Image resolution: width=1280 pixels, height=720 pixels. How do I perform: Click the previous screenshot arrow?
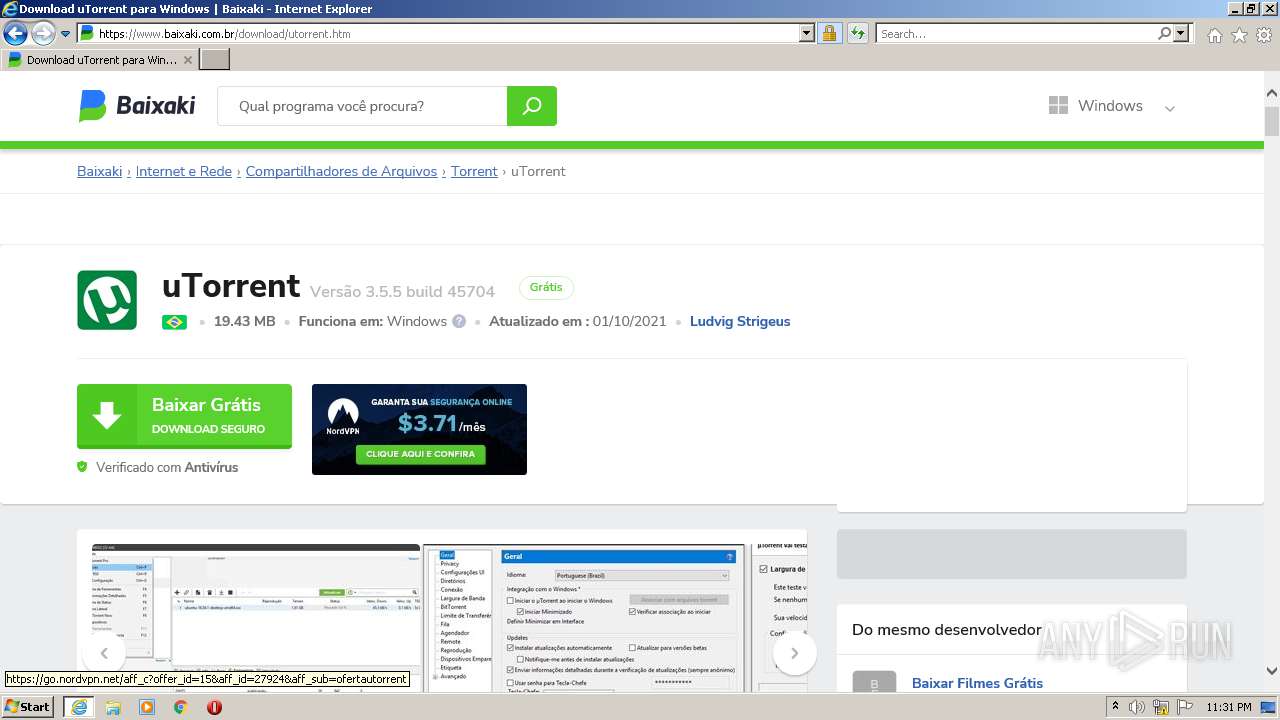[x=104, y=653]
